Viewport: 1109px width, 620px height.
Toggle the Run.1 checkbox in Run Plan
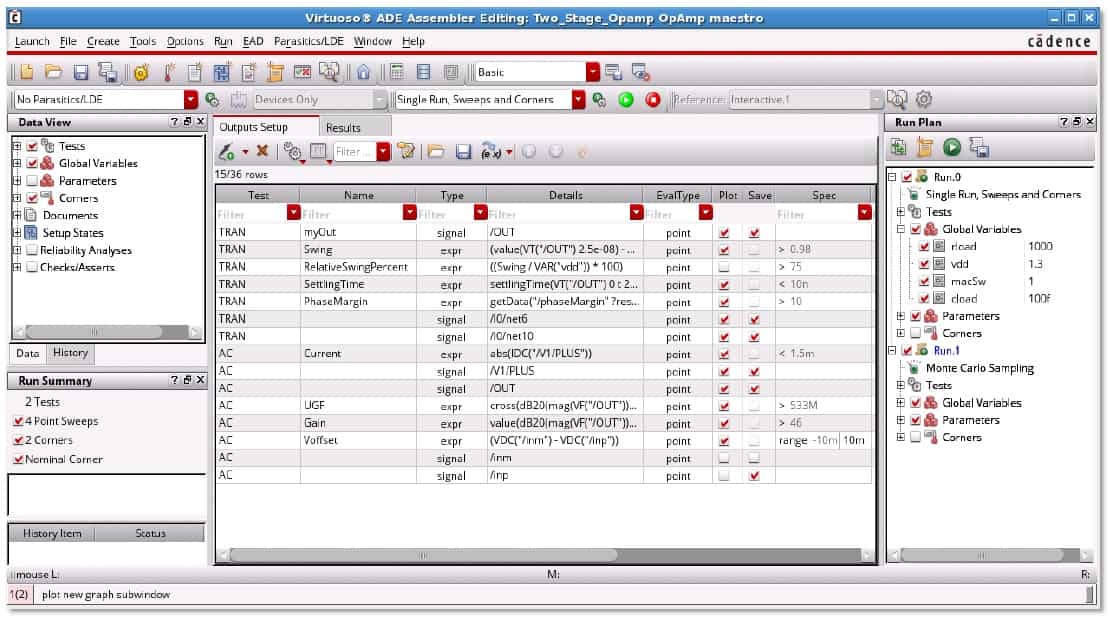[x=907, y=350]
